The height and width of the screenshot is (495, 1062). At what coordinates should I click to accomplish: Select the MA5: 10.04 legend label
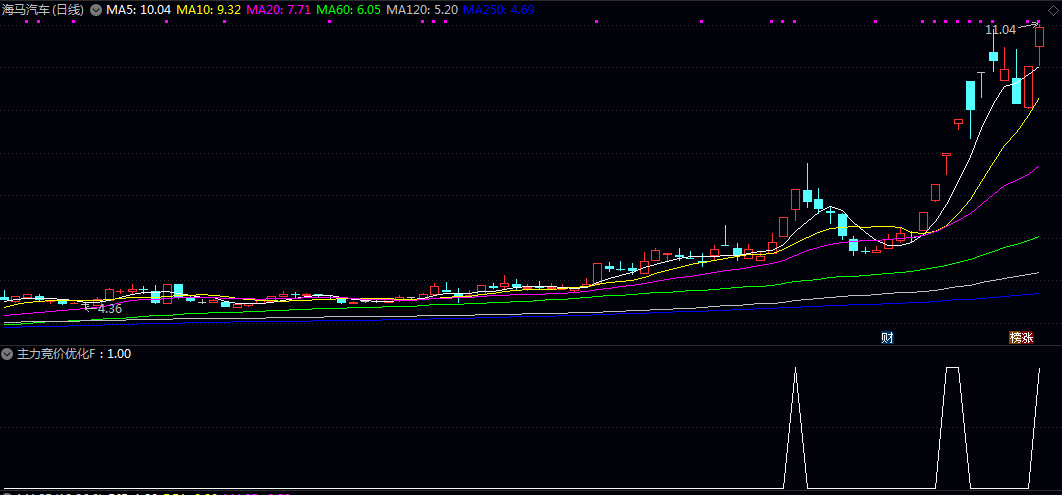[138, 9]
